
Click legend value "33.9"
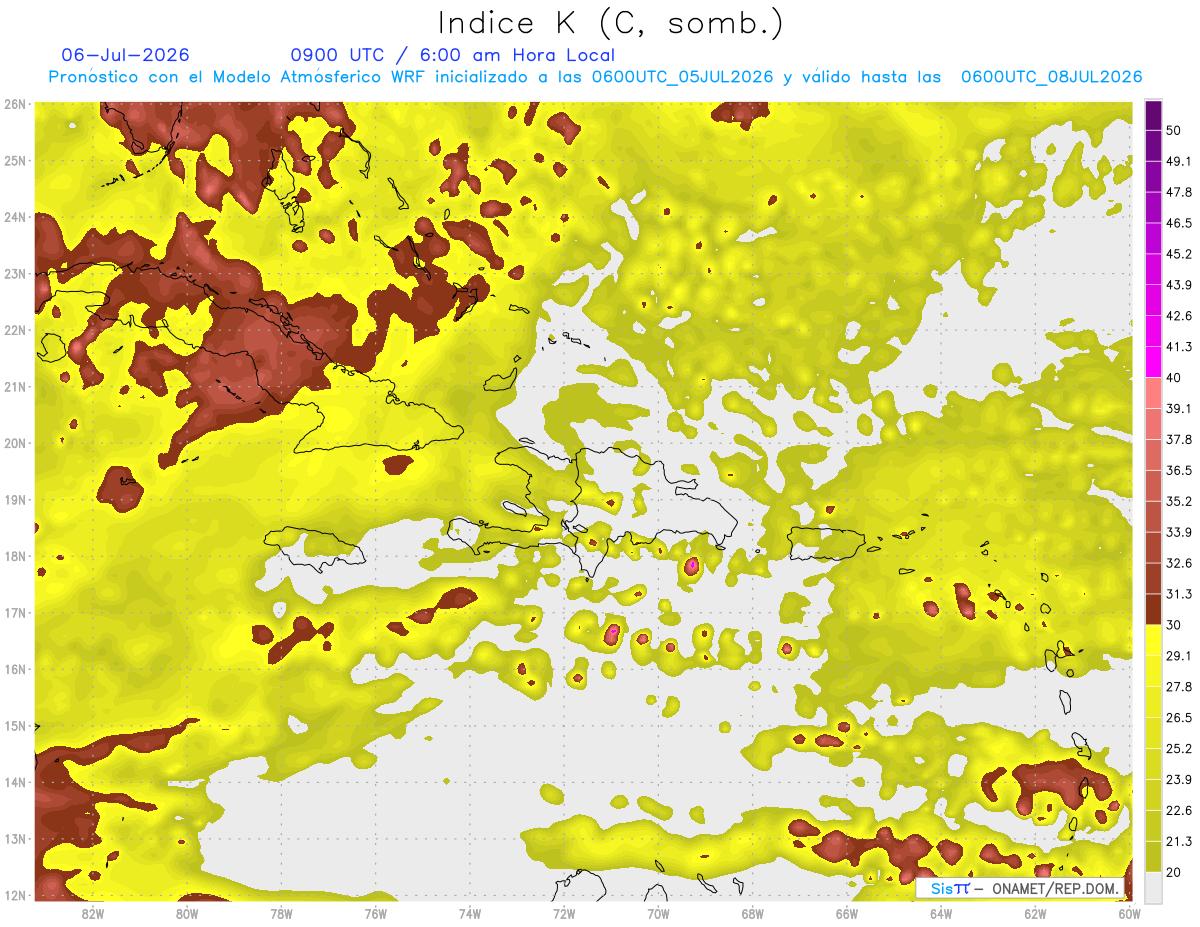point(1178,532)
